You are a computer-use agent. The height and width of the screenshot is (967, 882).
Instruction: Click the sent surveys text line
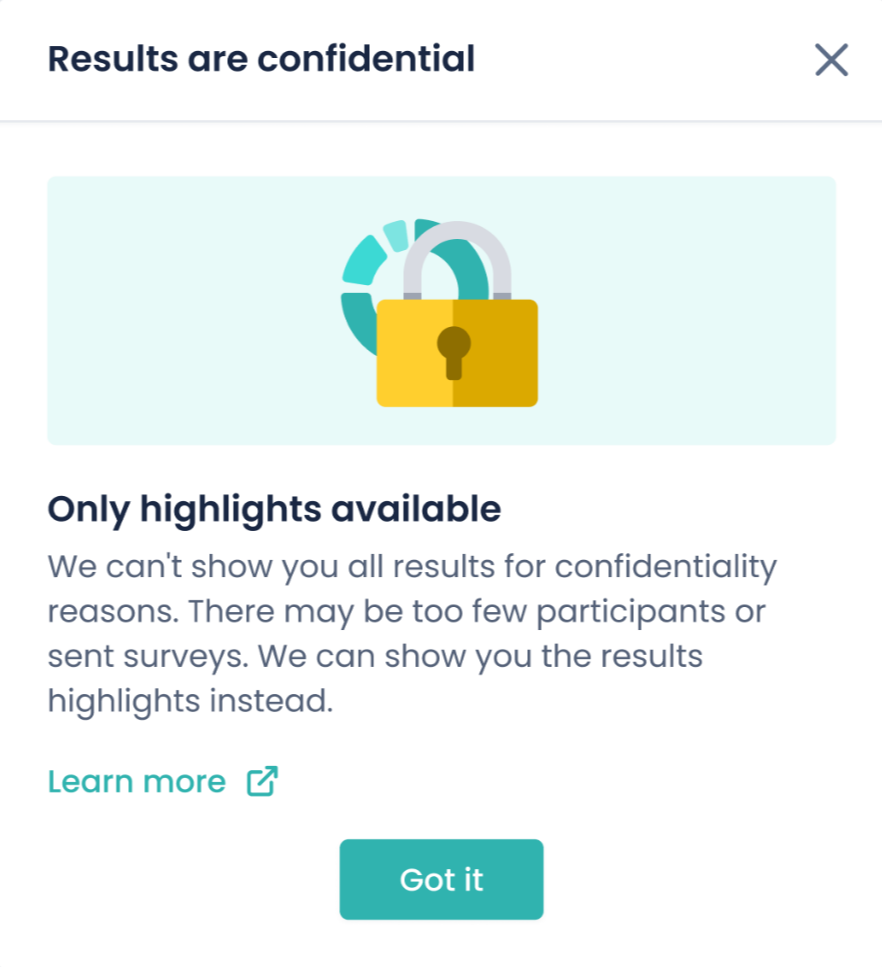[x=375, y=656]
